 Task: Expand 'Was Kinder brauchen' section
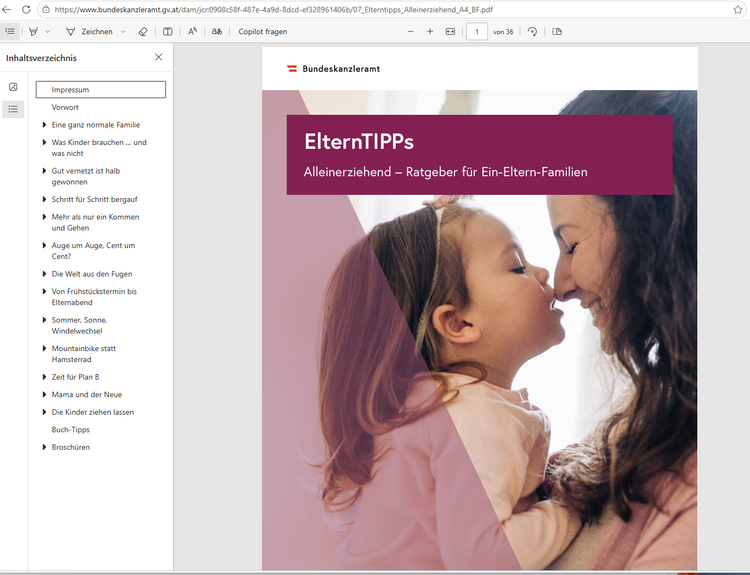pos(44,142)
